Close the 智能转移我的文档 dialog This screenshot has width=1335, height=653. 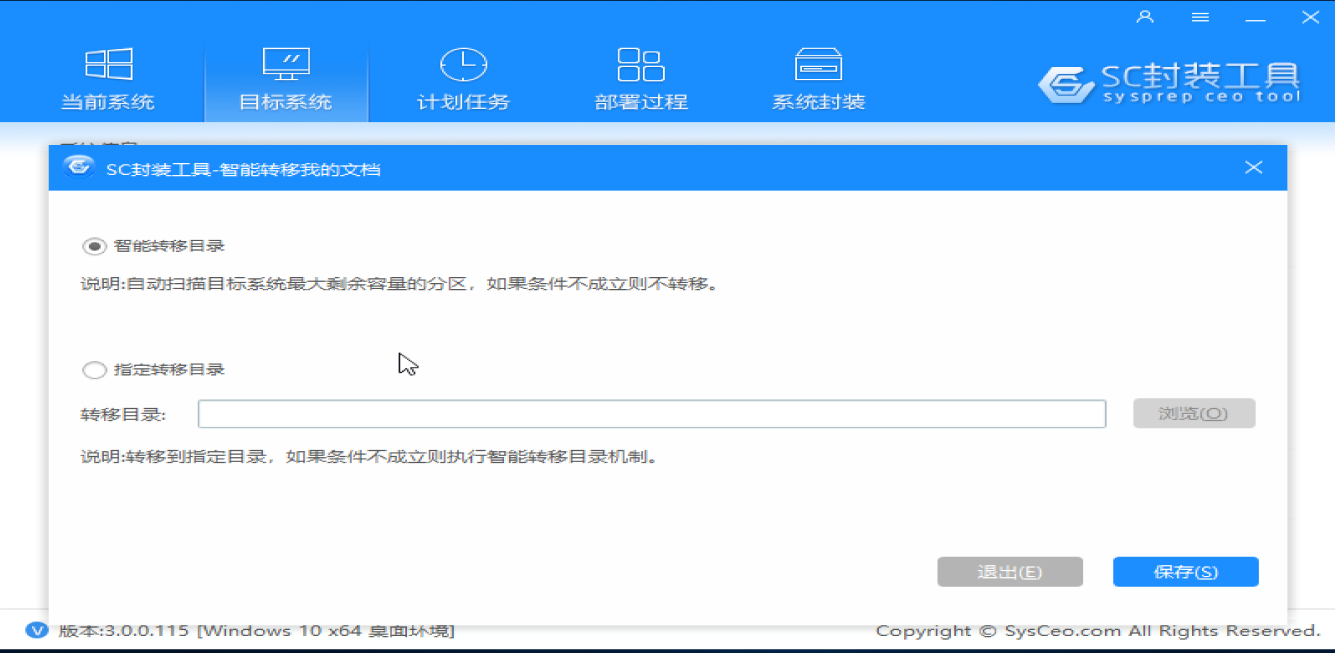pos(1254,167)
